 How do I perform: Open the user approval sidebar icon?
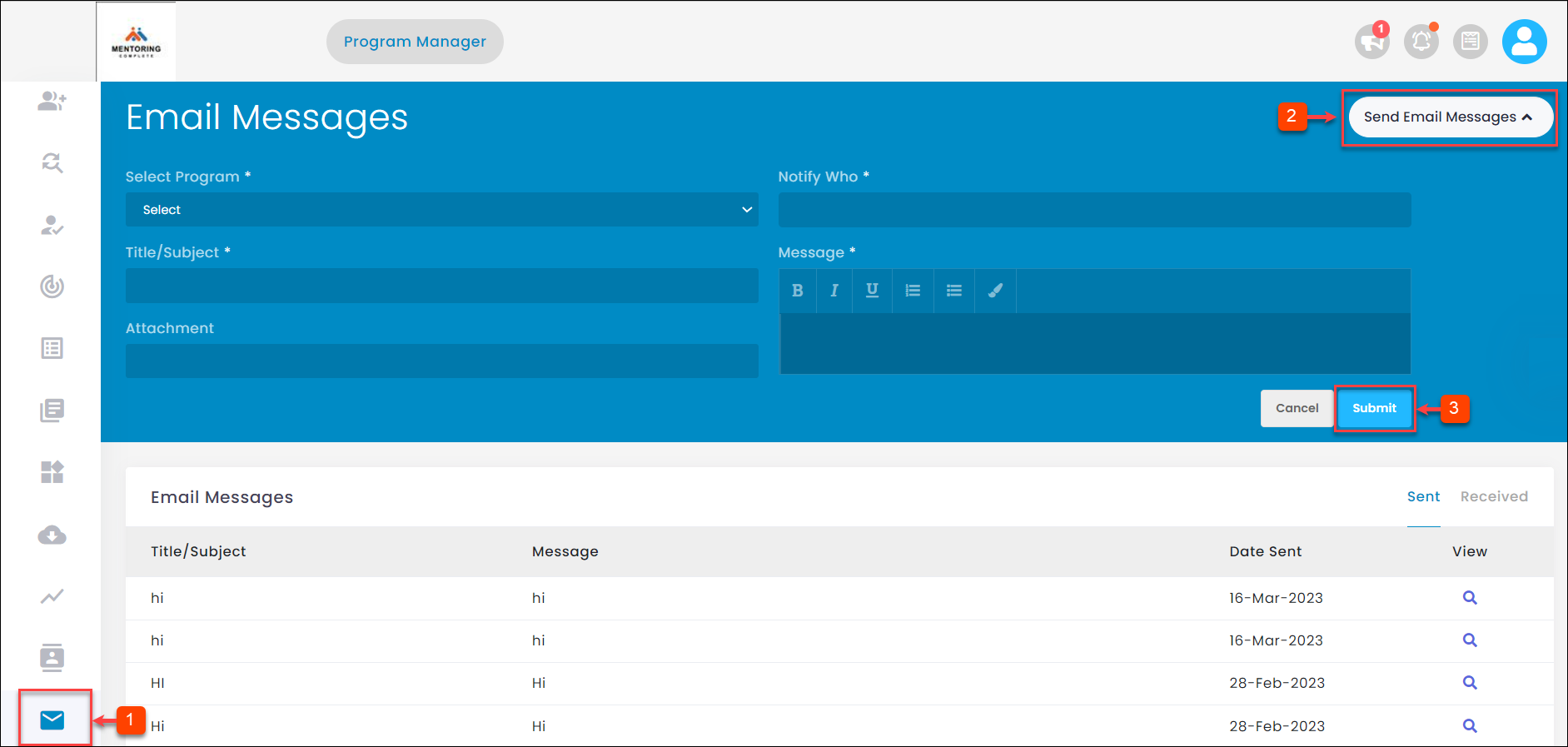pyautogui.click(x=52, y=225)
